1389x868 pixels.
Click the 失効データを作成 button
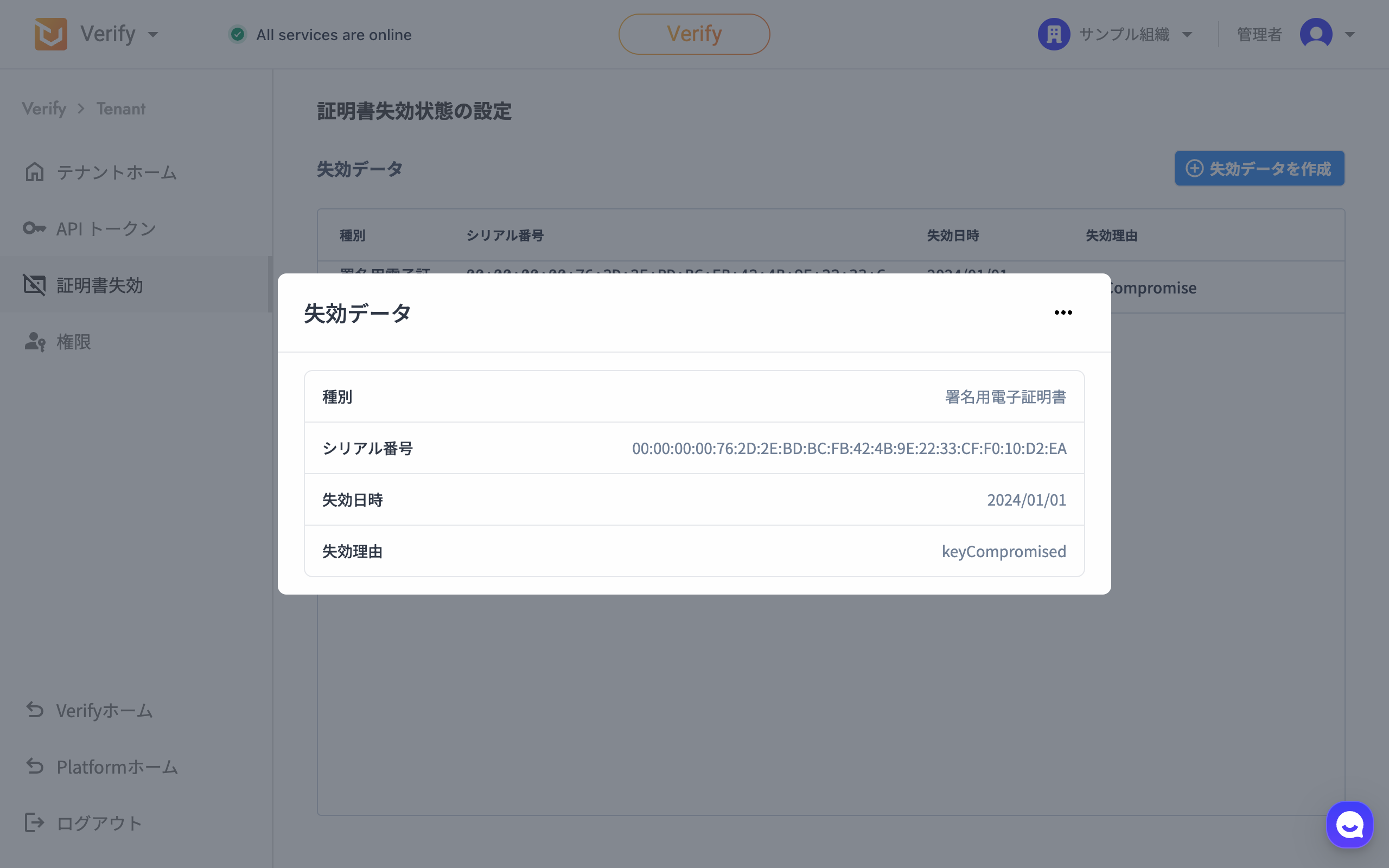pos(1259,168)
